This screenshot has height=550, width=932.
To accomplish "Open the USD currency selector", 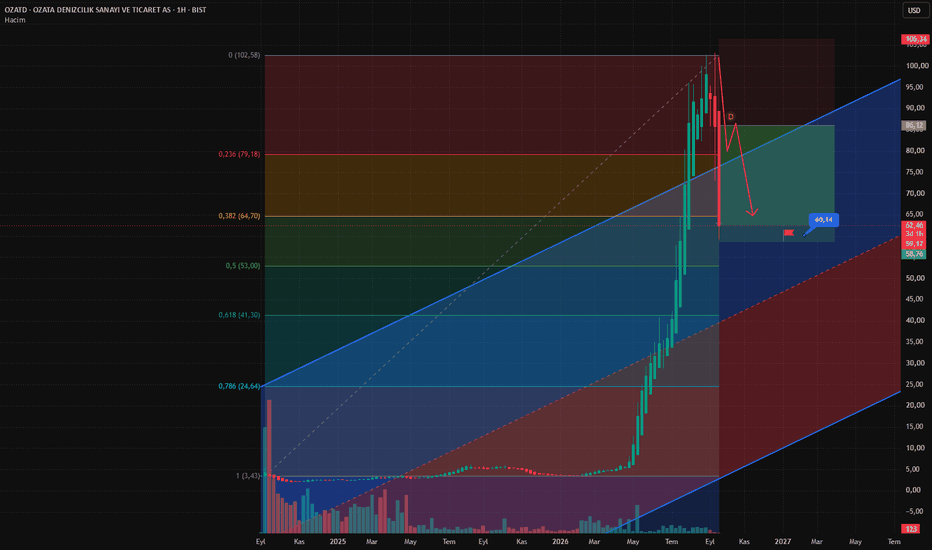I will tap(914, 10).
